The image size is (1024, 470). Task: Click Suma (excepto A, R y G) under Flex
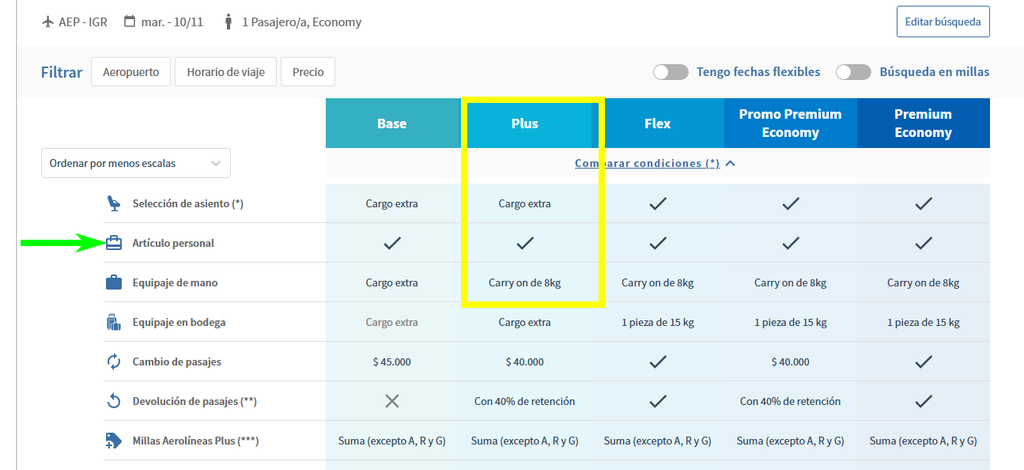point(658,441)
